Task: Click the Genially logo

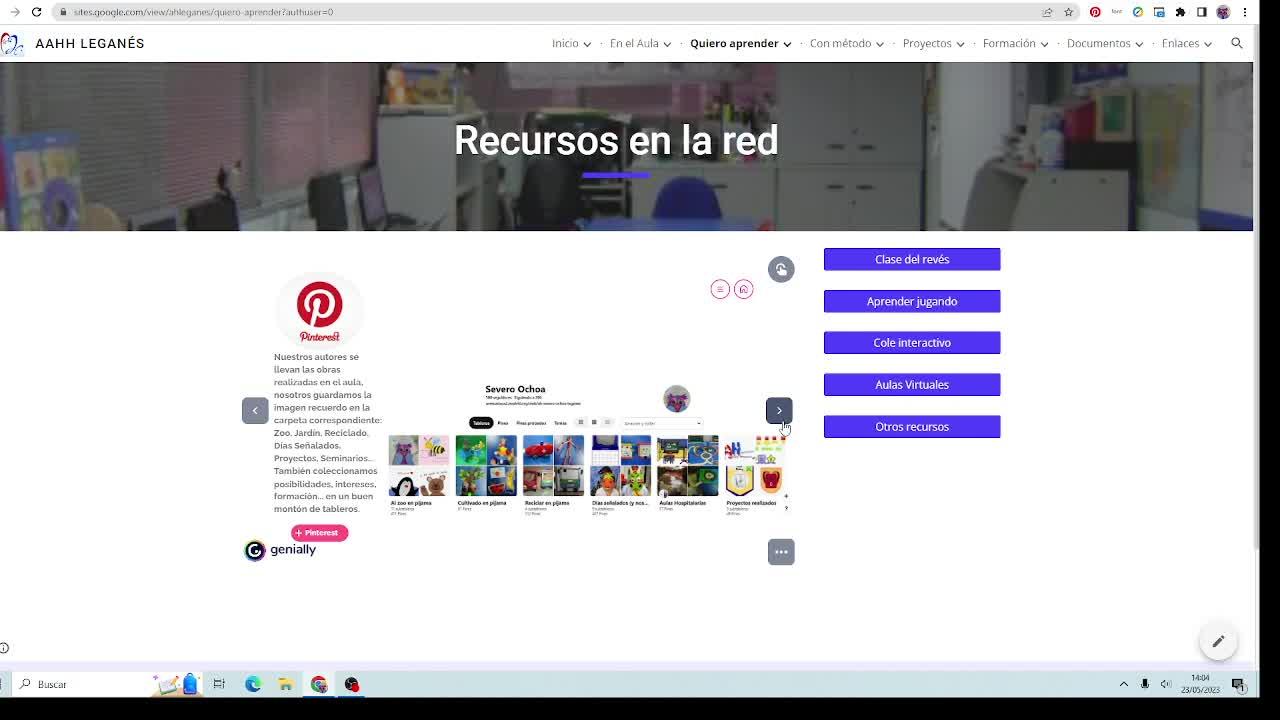Action: pyautogui.click(x=280, y=550)
